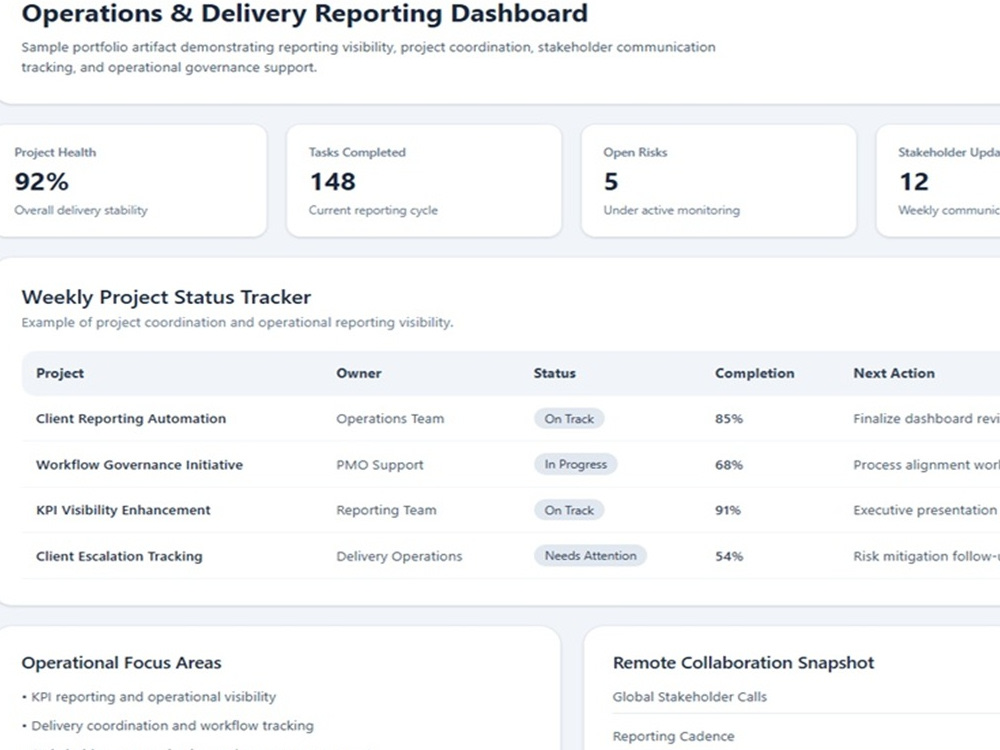Click the Operational Focus Areas heading
Image resolution: width=1000 pixels, height=750 pixels.
point(121,663)
